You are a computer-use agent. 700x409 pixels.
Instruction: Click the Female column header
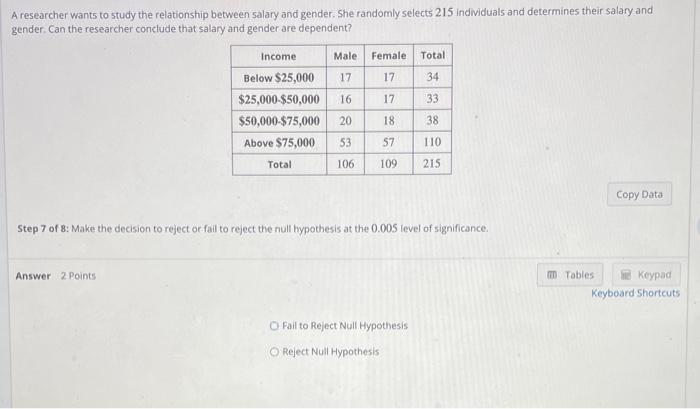389,56
